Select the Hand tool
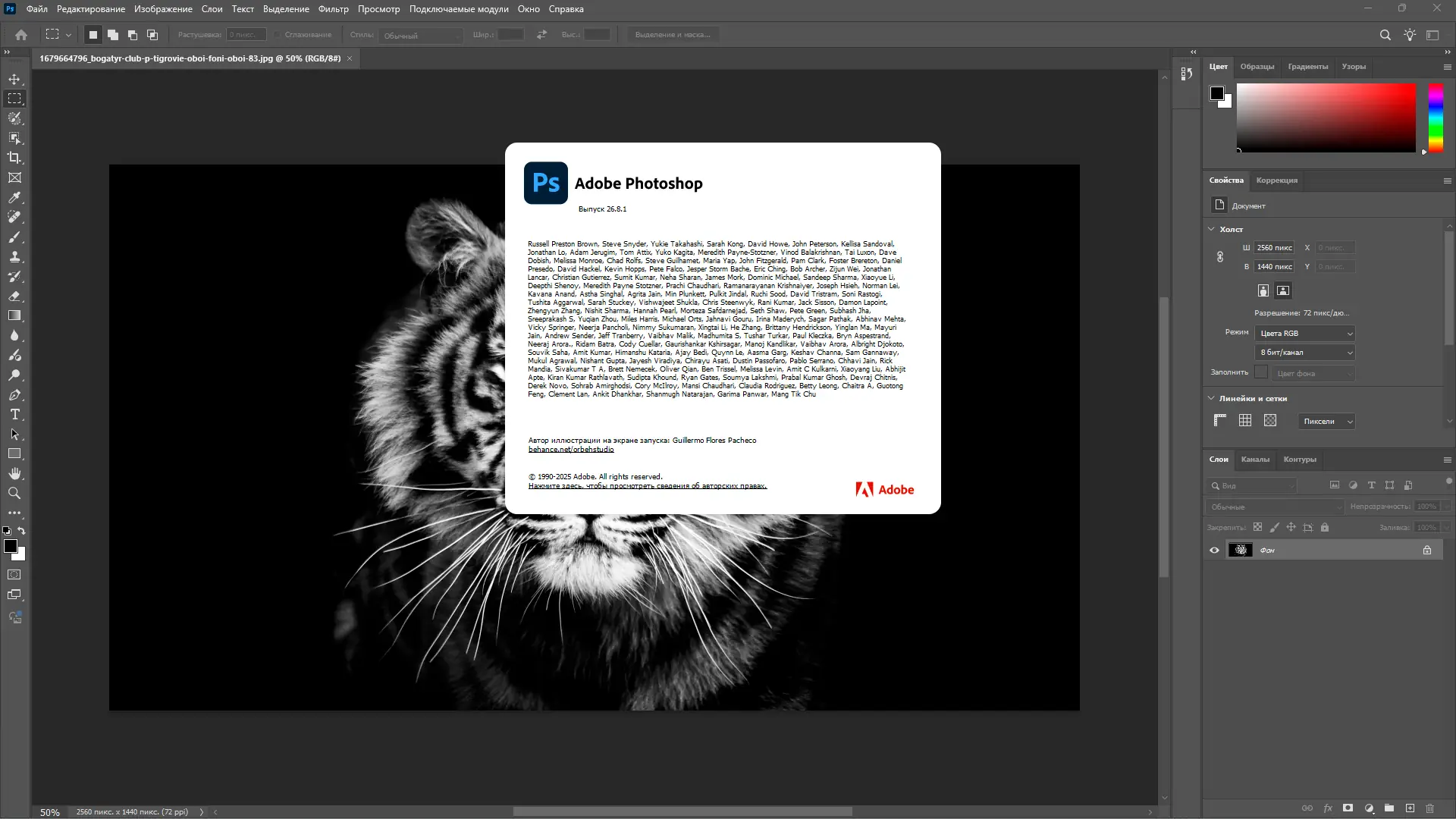The image size is (1456, 819). point(14,473)
